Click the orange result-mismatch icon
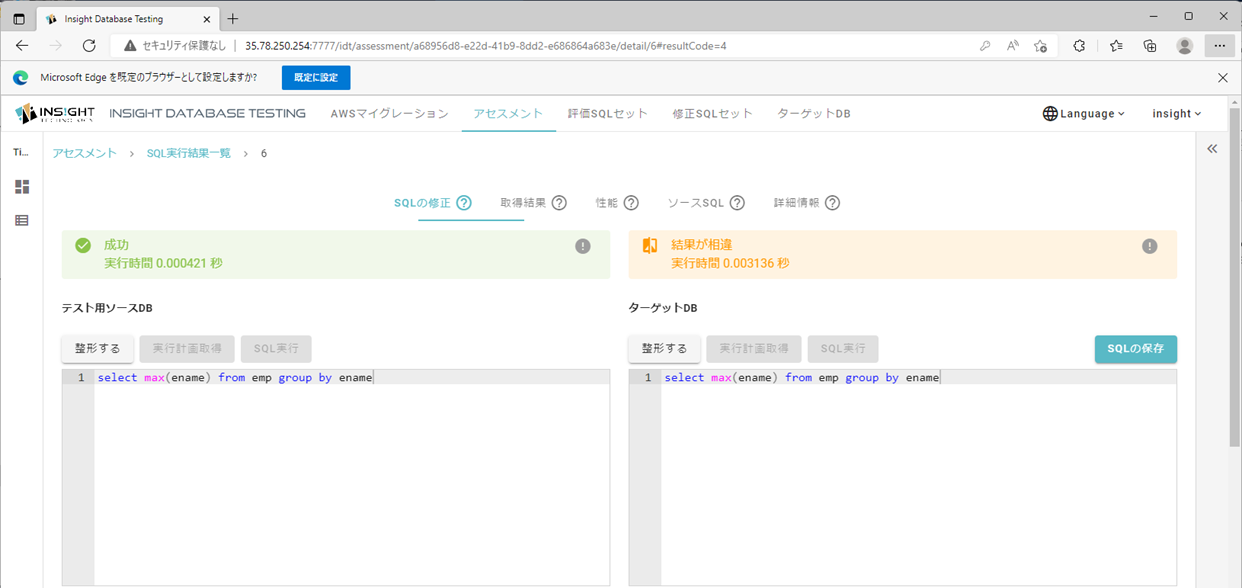 tap(650, 245)
